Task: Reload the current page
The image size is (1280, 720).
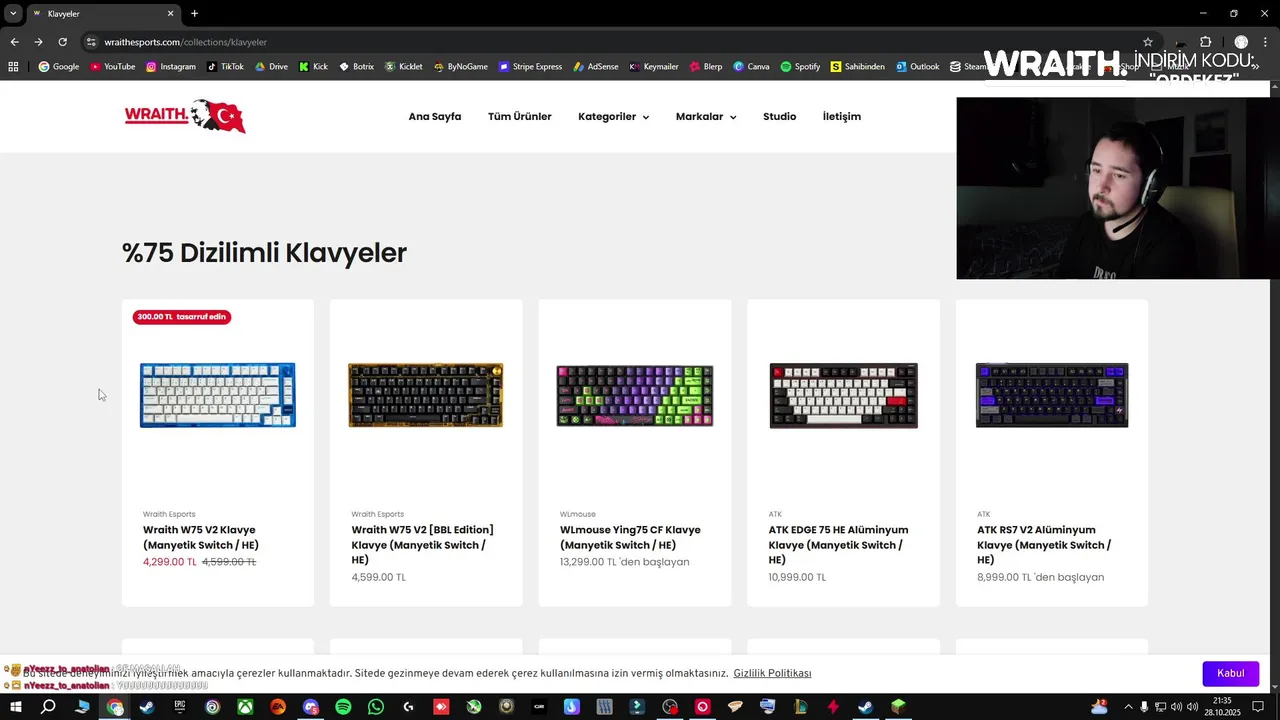Action: pos(62,42)
